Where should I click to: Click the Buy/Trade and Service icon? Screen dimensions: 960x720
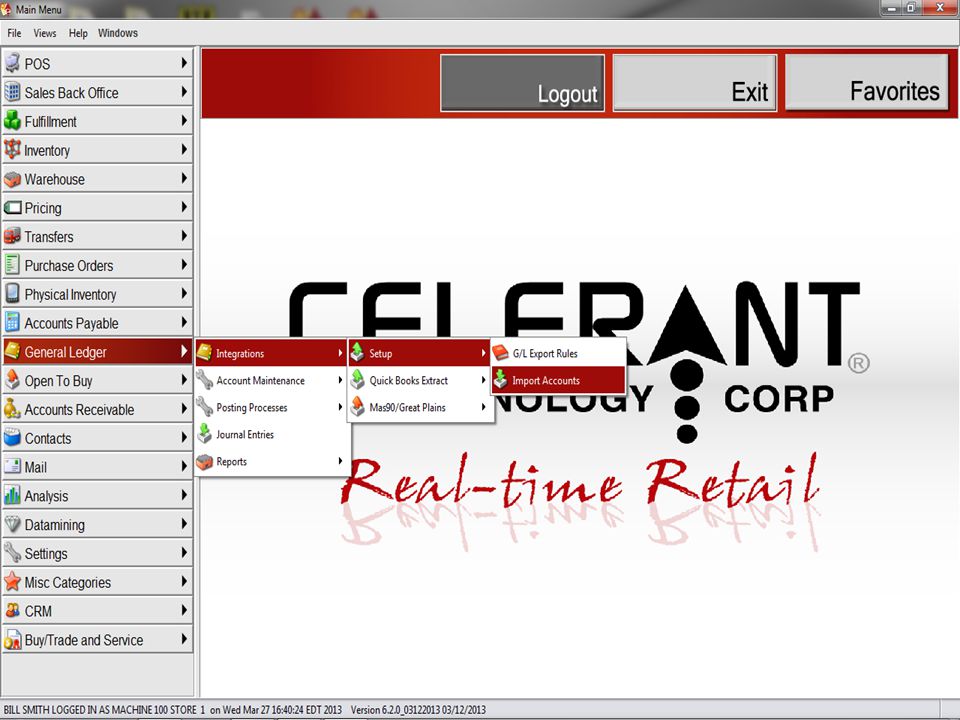pyautogui.click(x=12, y=640)
